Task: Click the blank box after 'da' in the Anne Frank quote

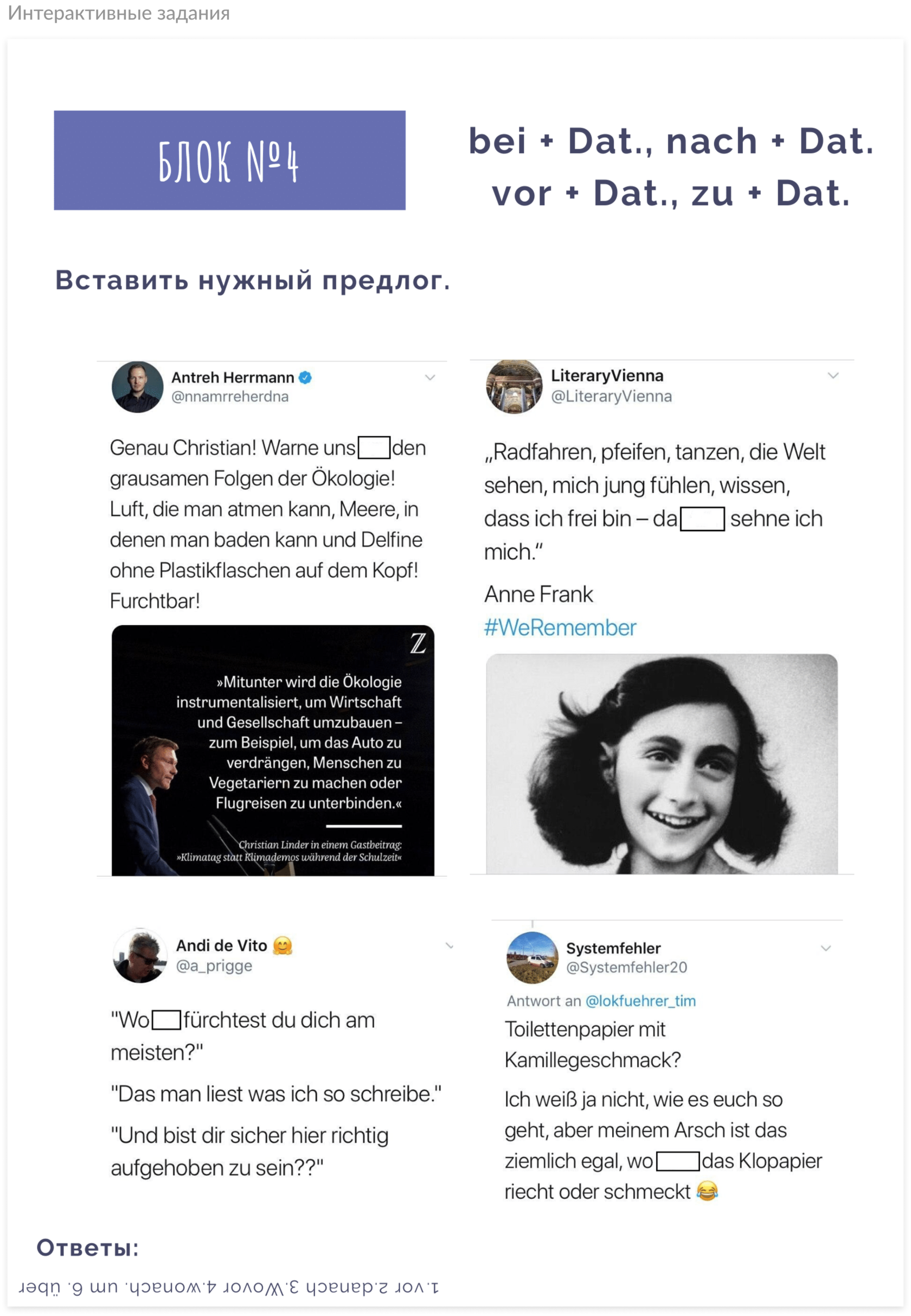Action: pos(703,519)
